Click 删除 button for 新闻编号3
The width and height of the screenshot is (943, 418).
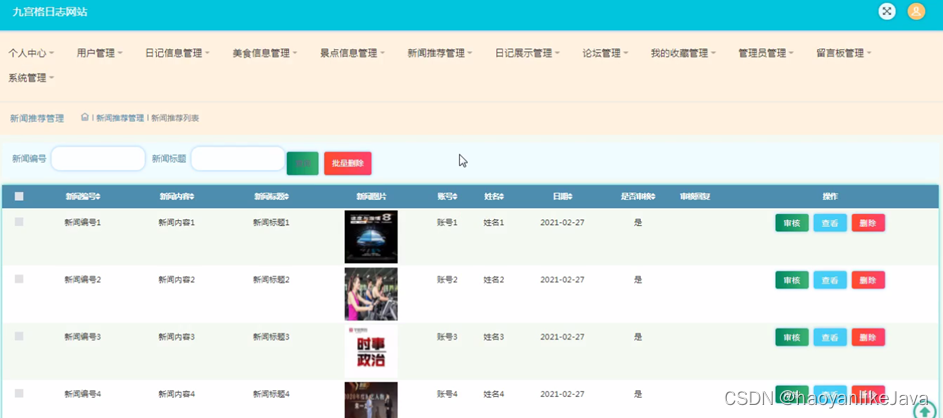pyautogui.click(x=868, y=337)
